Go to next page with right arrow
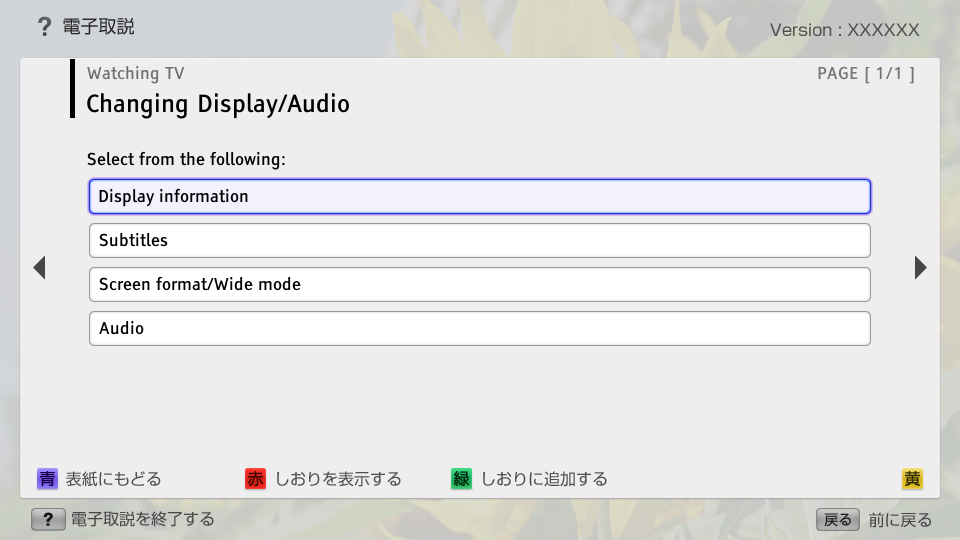This screenshot has width=960, height=540. [920, 267]
